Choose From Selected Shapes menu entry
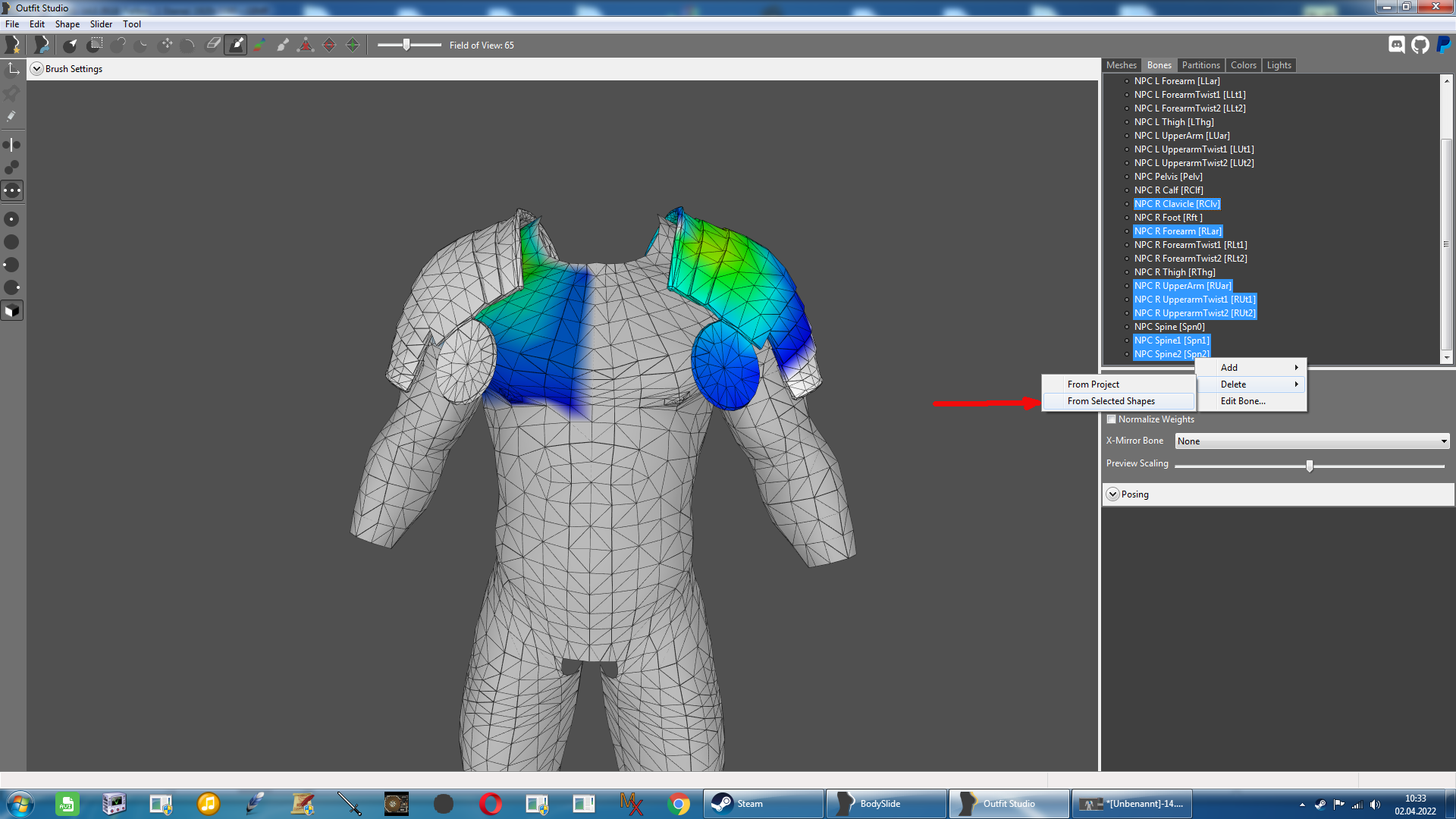This screenshot has width=1456, height=819. click(1119, 401)
